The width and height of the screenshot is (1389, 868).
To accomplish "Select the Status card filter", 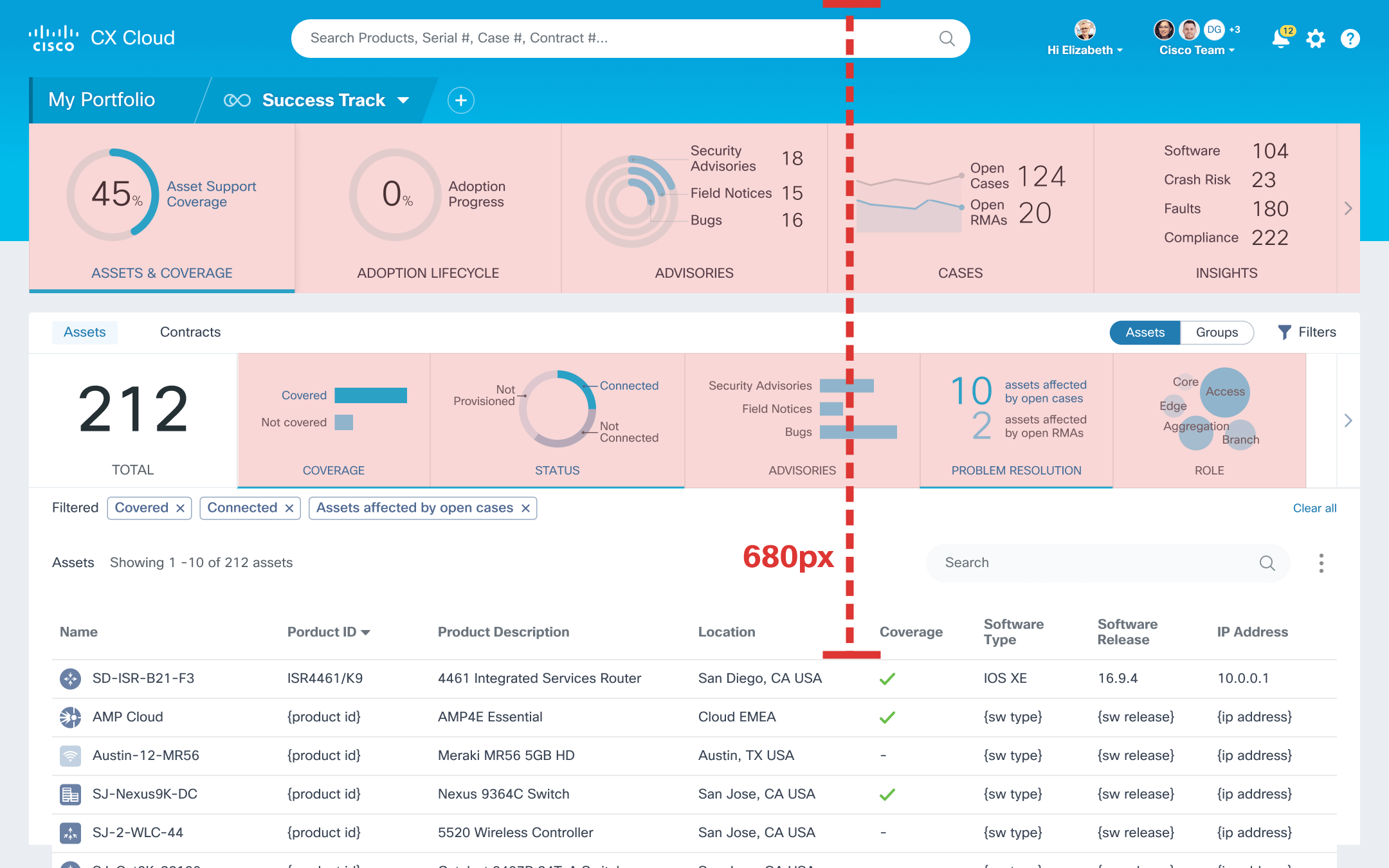I will (558, 420).
